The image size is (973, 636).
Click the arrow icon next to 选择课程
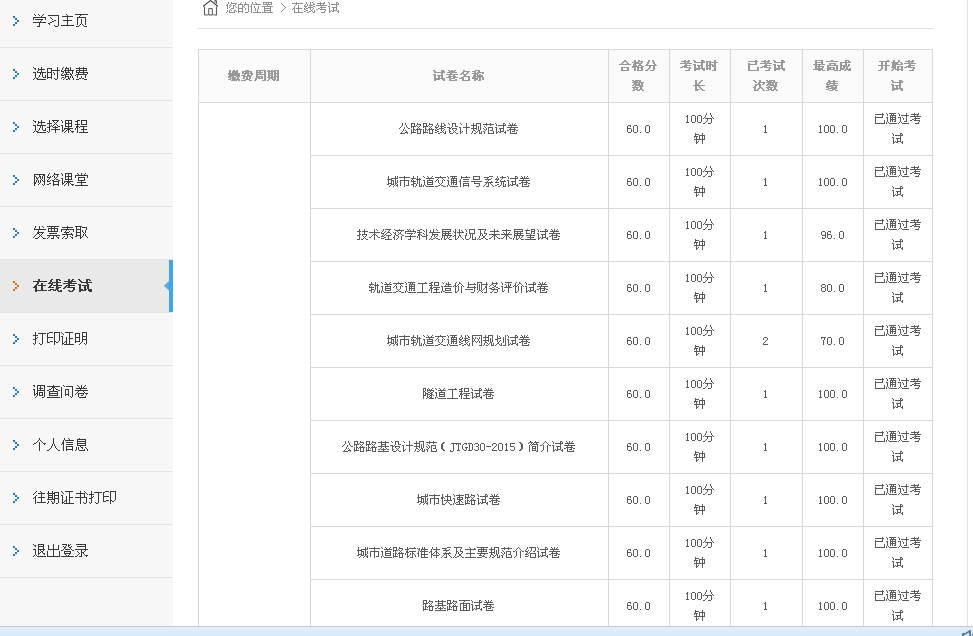click(16, 127)
